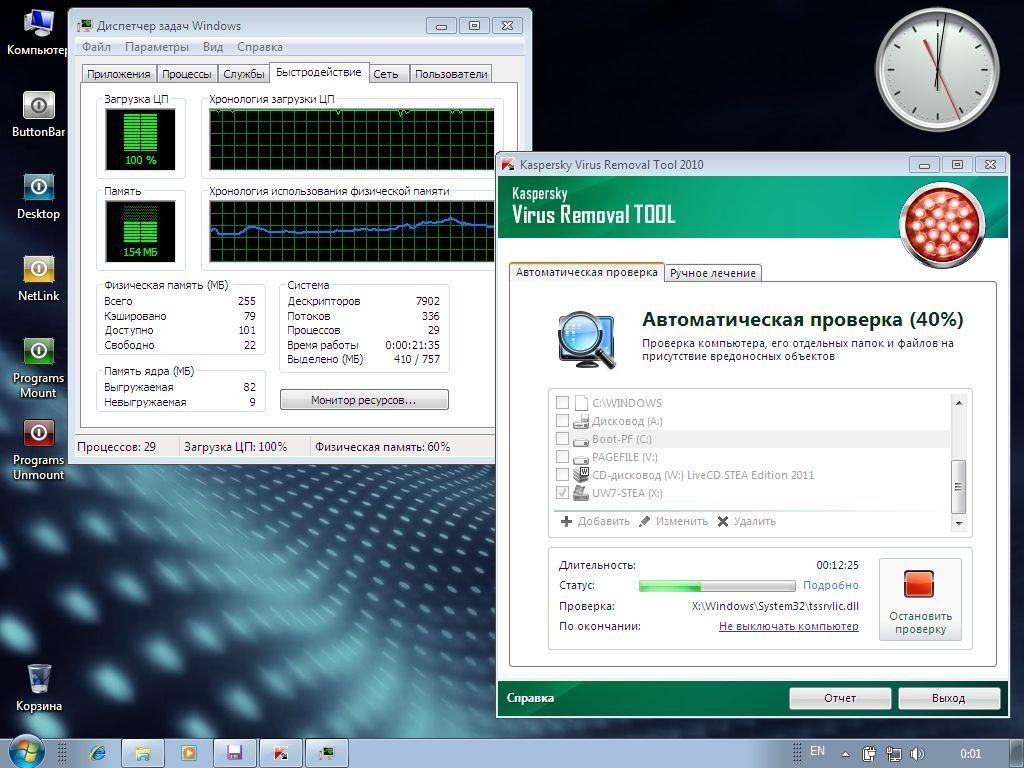Click the 0:01 taskbar clock
Image resolution: width=1024 pixels, height=768 pixels.
[970, 754]
